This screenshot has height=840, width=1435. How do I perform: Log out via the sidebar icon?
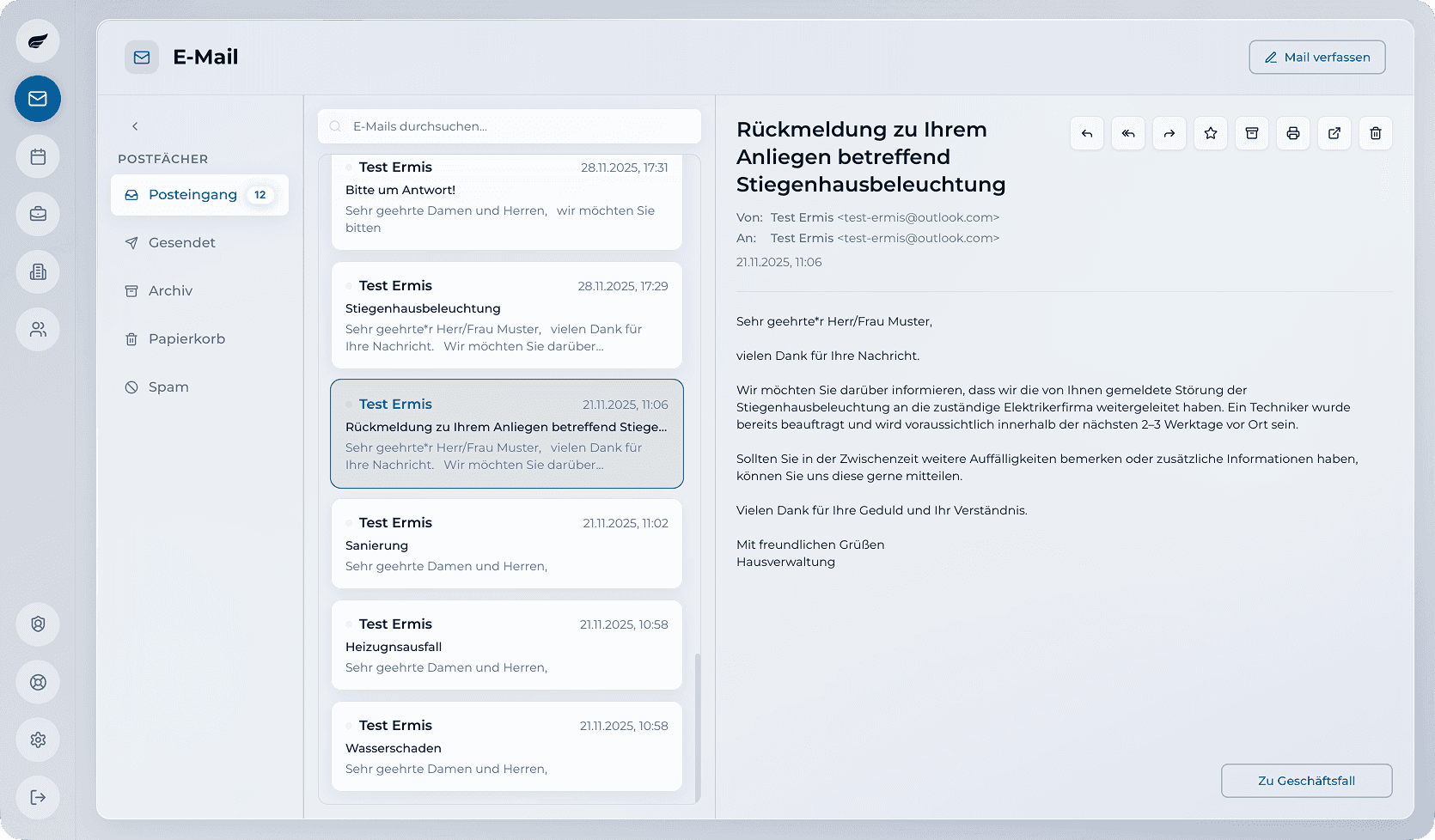tap(37, 797)
